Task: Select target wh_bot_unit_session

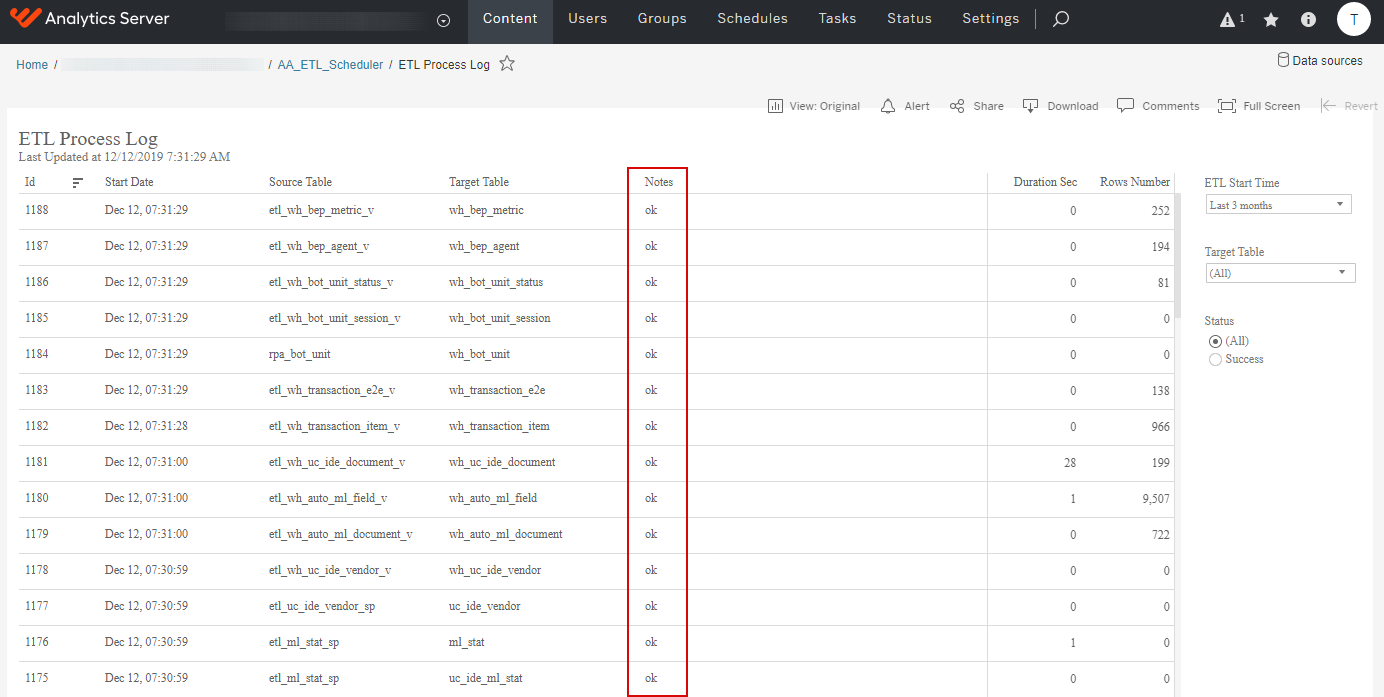Action: click(500, 319)
